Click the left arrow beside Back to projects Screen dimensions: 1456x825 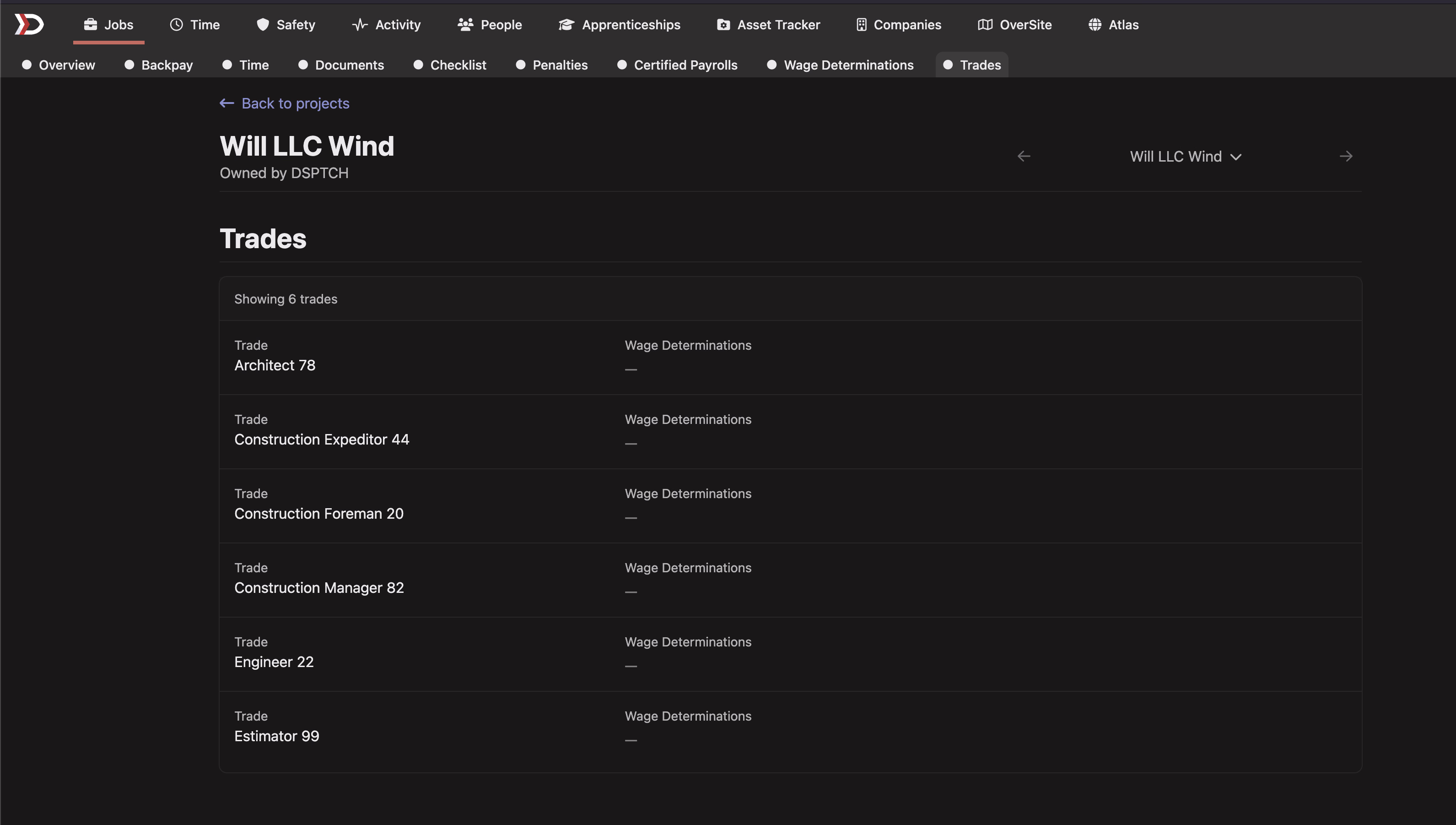click(226, 103)
